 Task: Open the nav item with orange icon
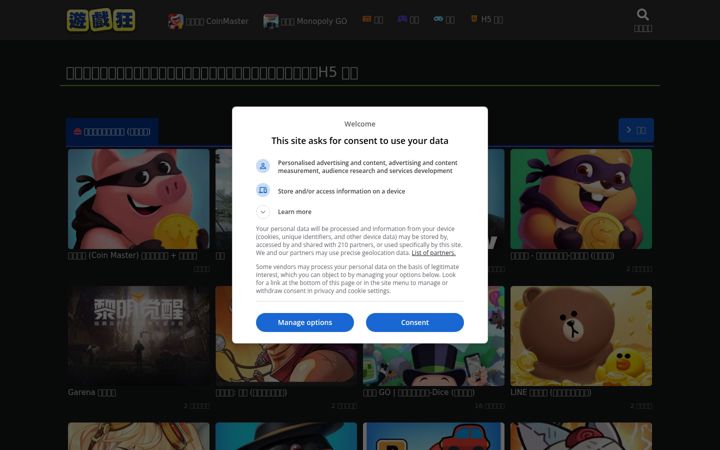tap(373, 19)
